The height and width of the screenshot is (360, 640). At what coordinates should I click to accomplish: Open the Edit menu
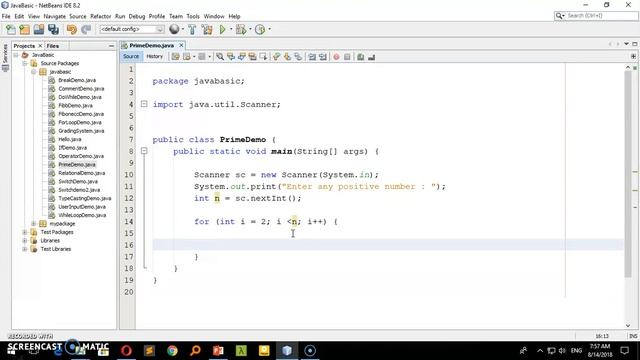point(19,16)
